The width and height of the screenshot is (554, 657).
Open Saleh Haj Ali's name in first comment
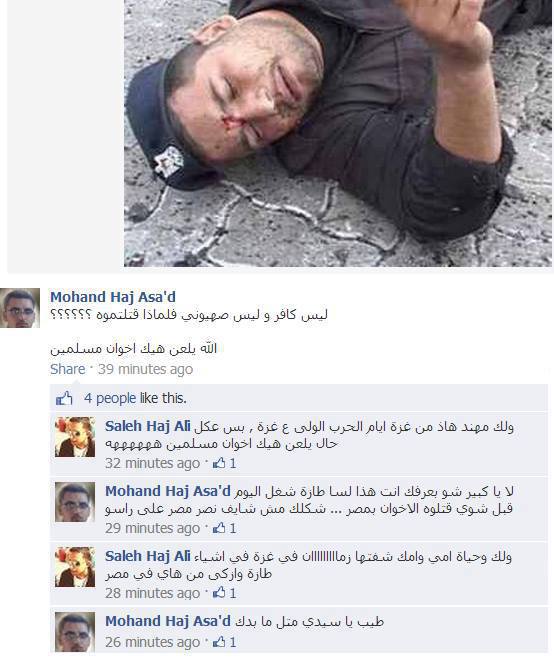[148, 426]
